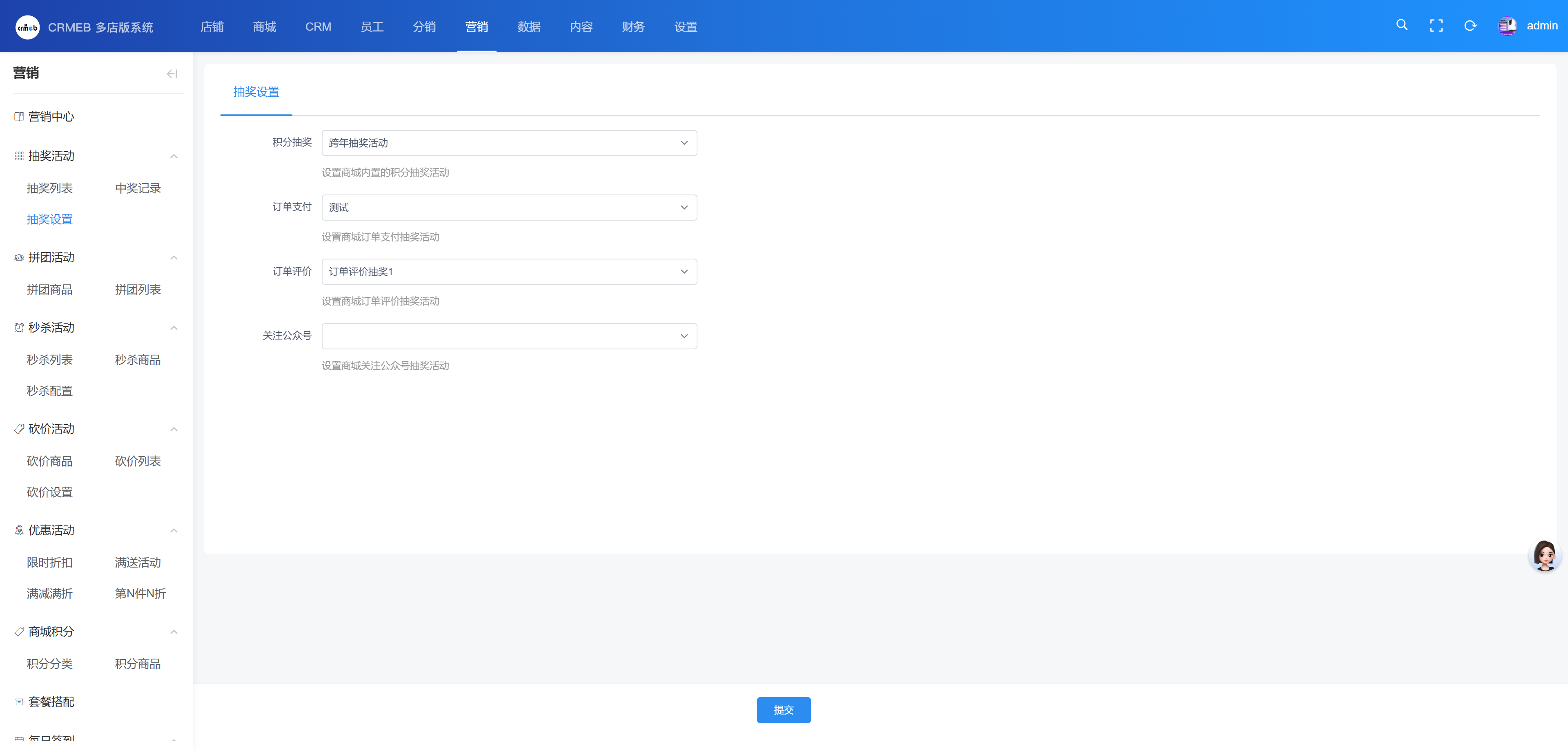Click the 提交 button

point(784,710)
